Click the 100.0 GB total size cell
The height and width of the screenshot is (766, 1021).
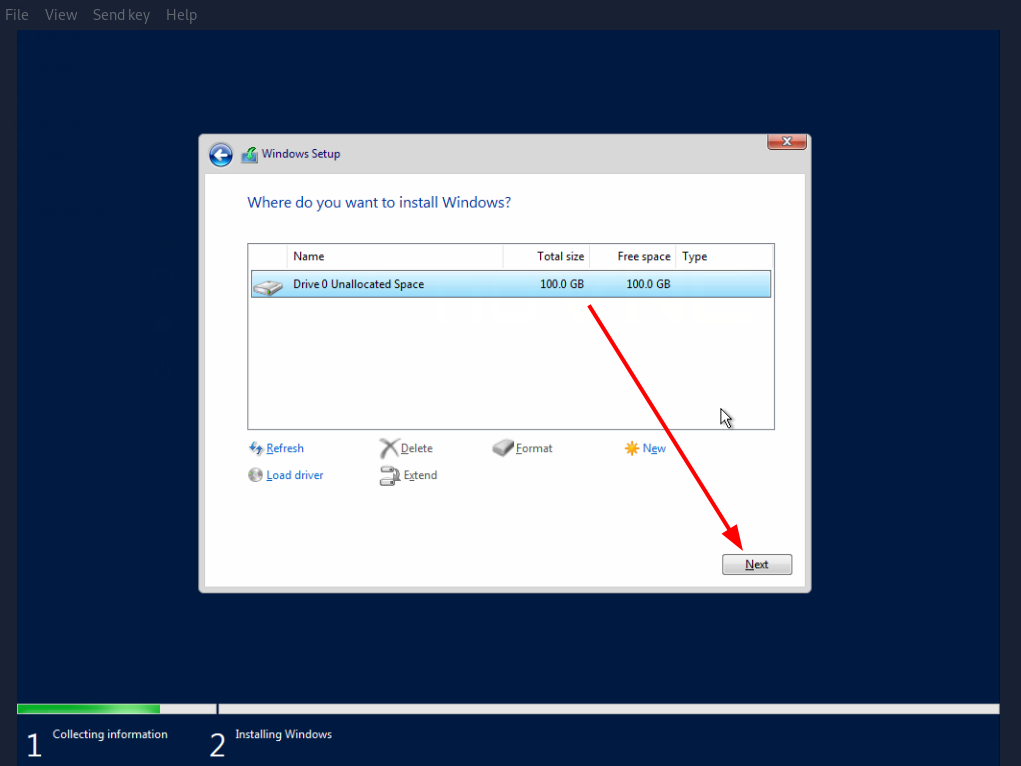[x=562, y=284]
